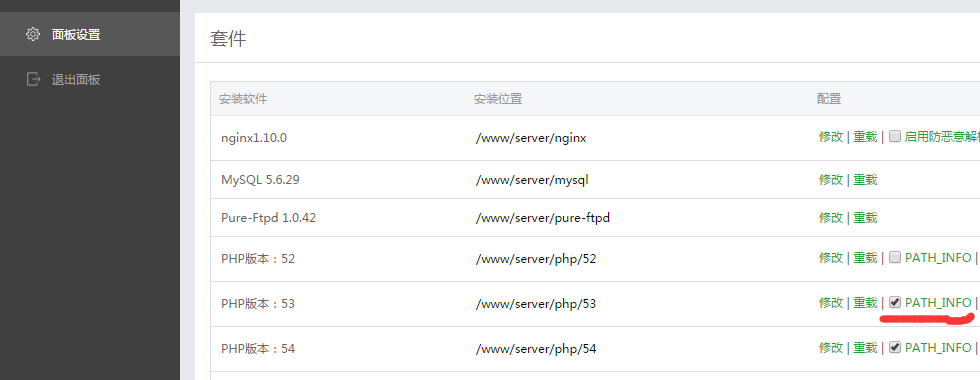This screenshot has height=380, width=980.
Task: Click 重载 link for PHP版本：54
Action: (x=866, y=348)
